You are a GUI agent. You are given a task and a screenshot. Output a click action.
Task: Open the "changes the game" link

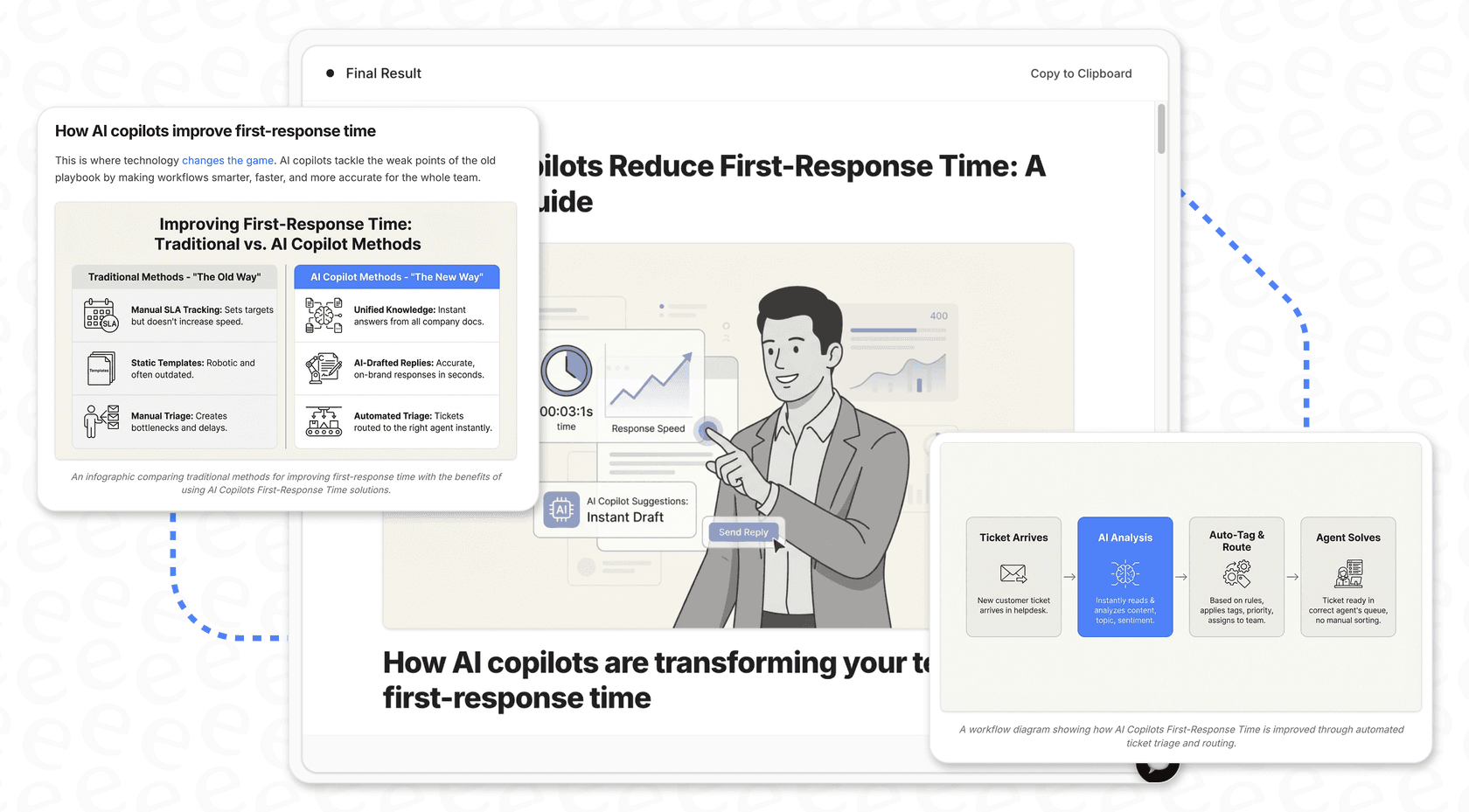[227, 161]
